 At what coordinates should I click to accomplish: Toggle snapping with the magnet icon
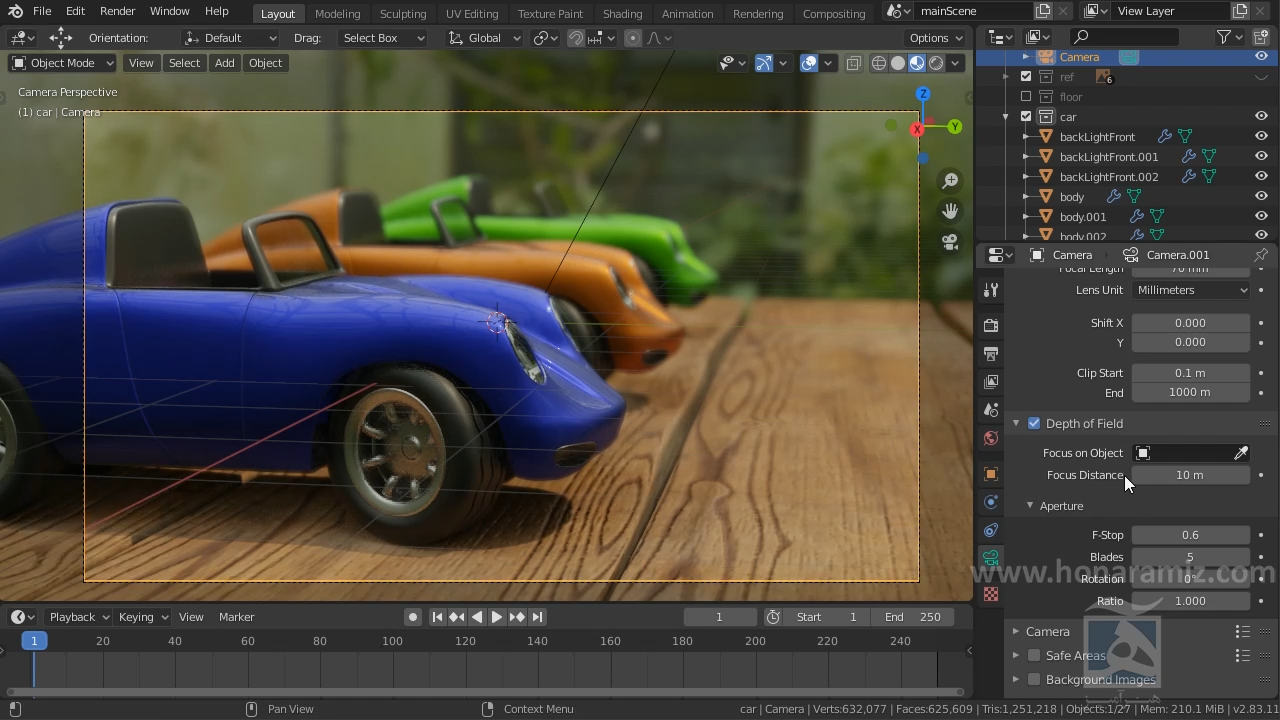click(576, 38)
